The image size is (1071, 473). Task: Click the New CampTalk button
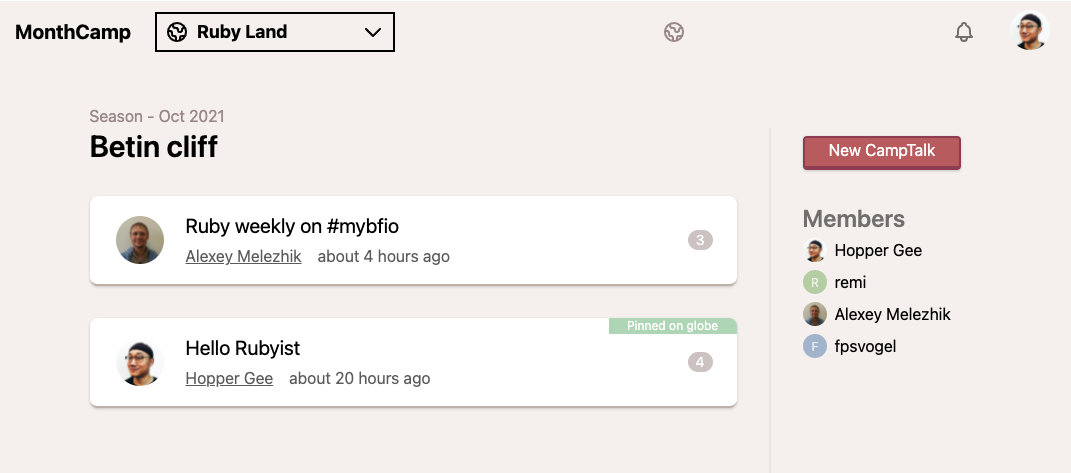(881, 151)
